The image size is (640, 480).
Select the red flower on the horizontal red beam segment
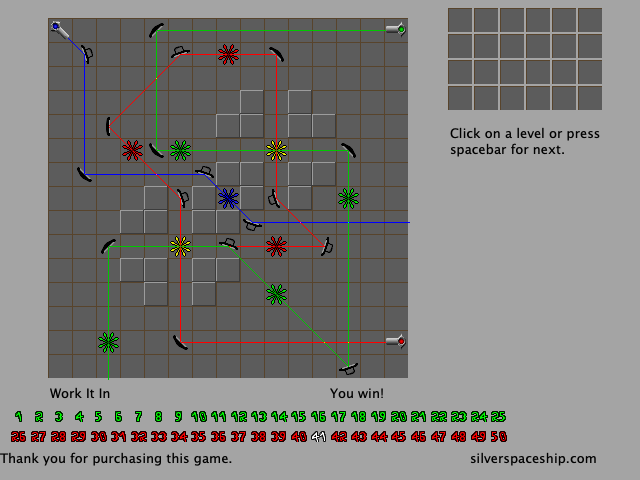[276, 247]
